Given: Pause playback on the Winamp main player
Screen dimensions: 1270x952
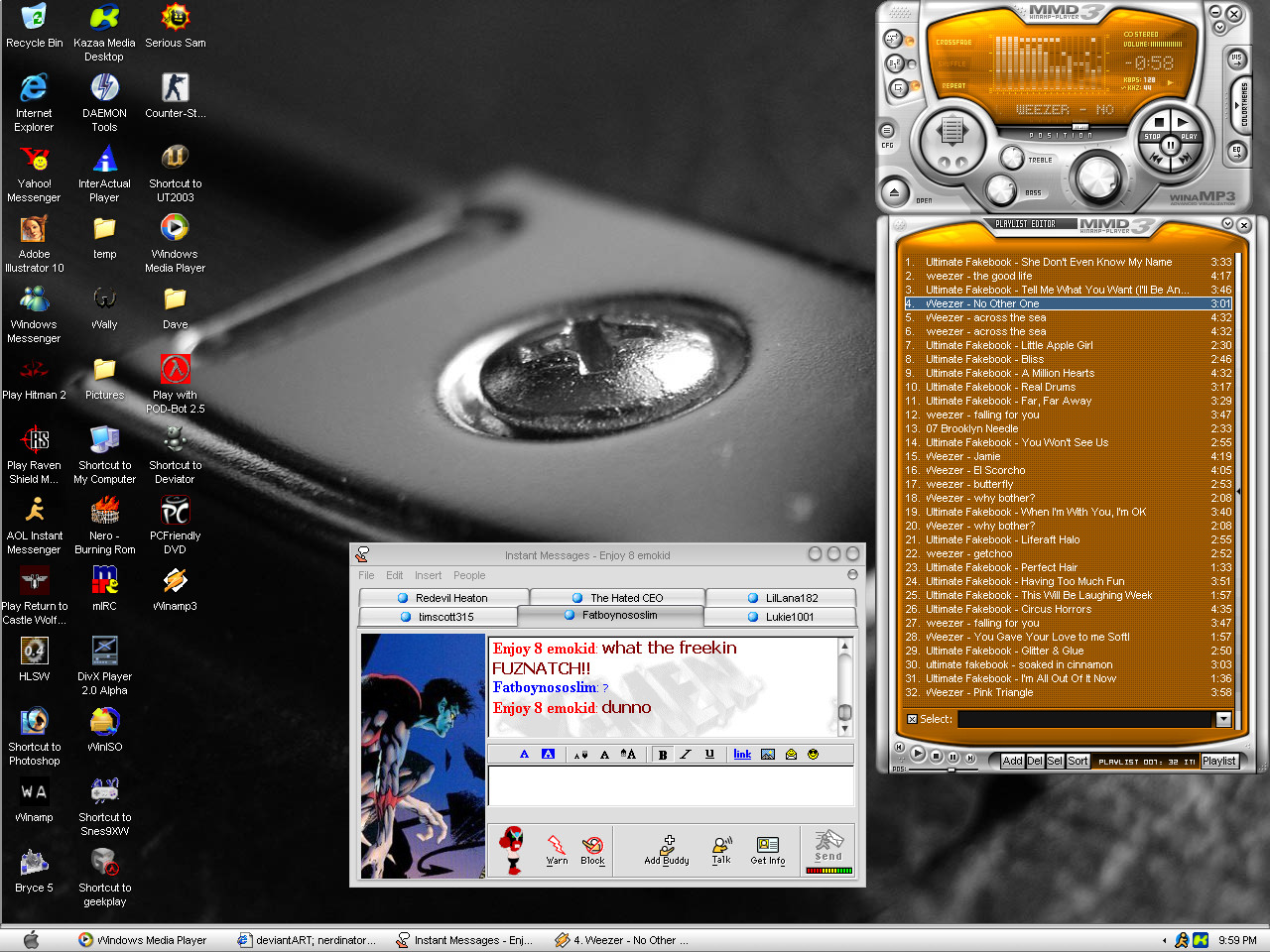Looking at the screenshot, I should [x=1171, y=145].
